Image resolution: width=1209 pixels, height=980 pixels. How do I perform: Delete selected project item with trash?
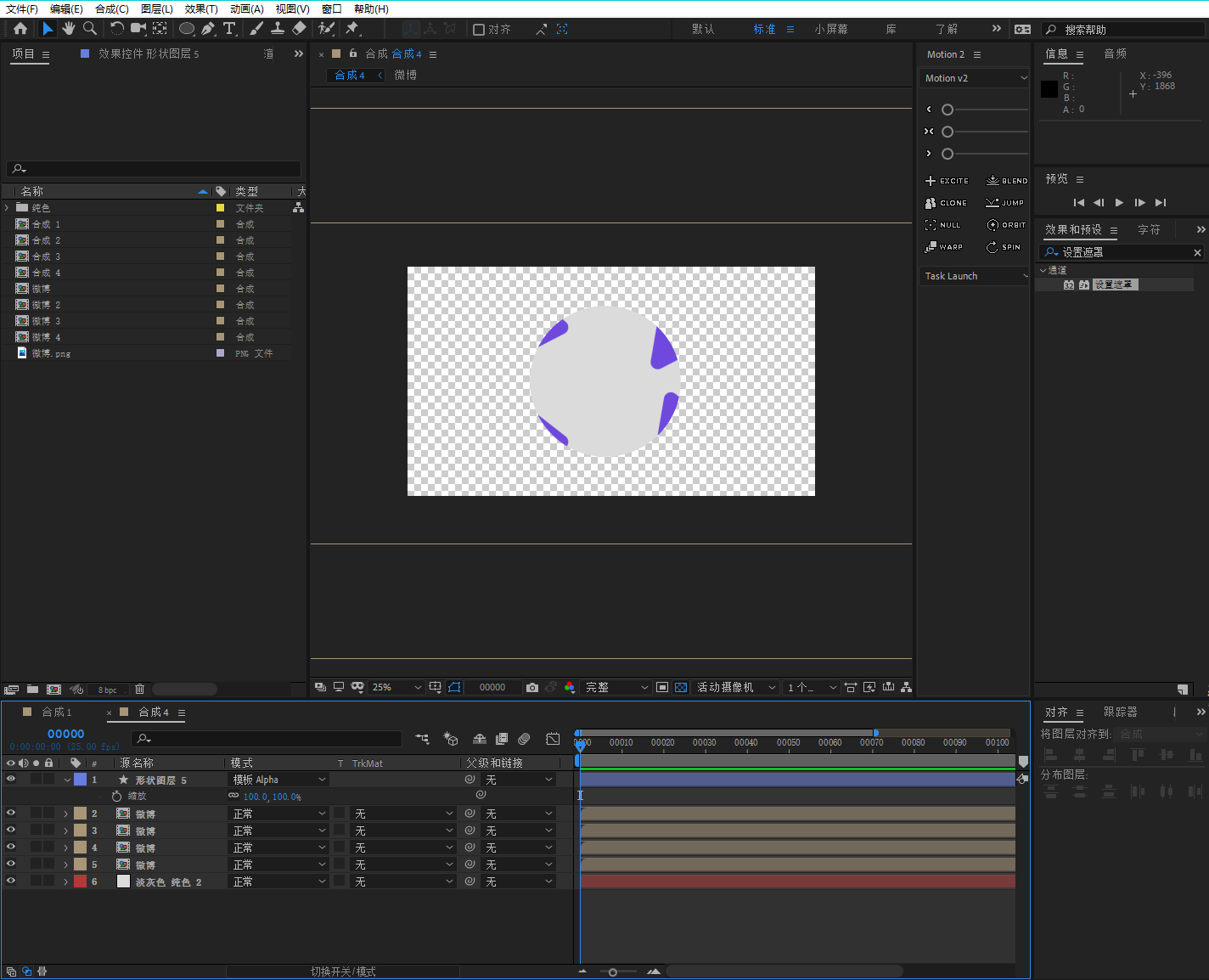click(140, 689)
